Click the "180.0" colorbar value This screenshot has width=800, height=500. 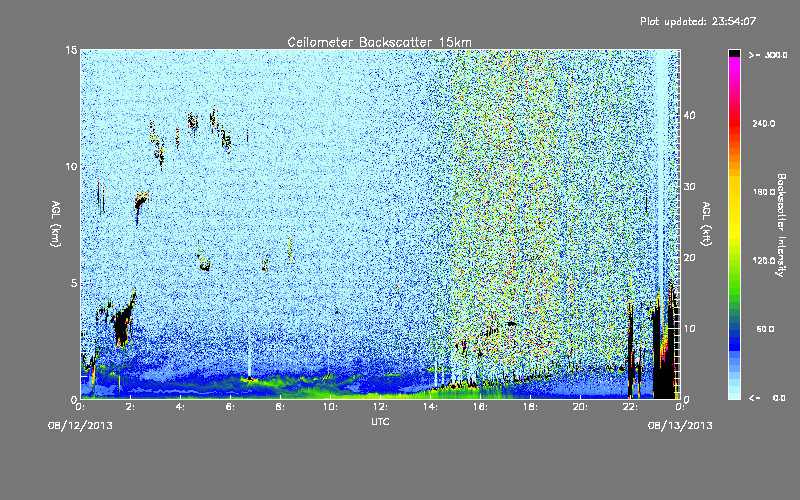pyautogui.click(x=764, y=192)
